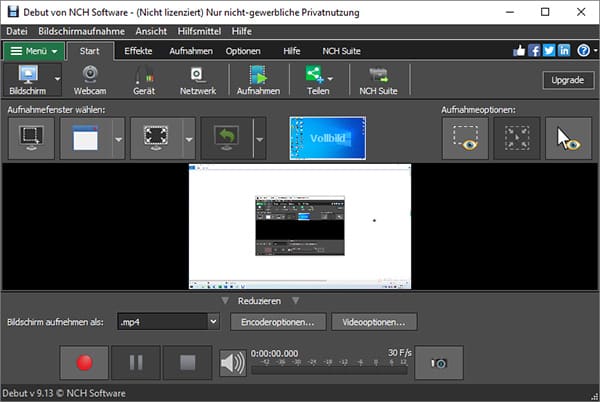Select the Vollbild thumbnail

click(x=328, y=138)
